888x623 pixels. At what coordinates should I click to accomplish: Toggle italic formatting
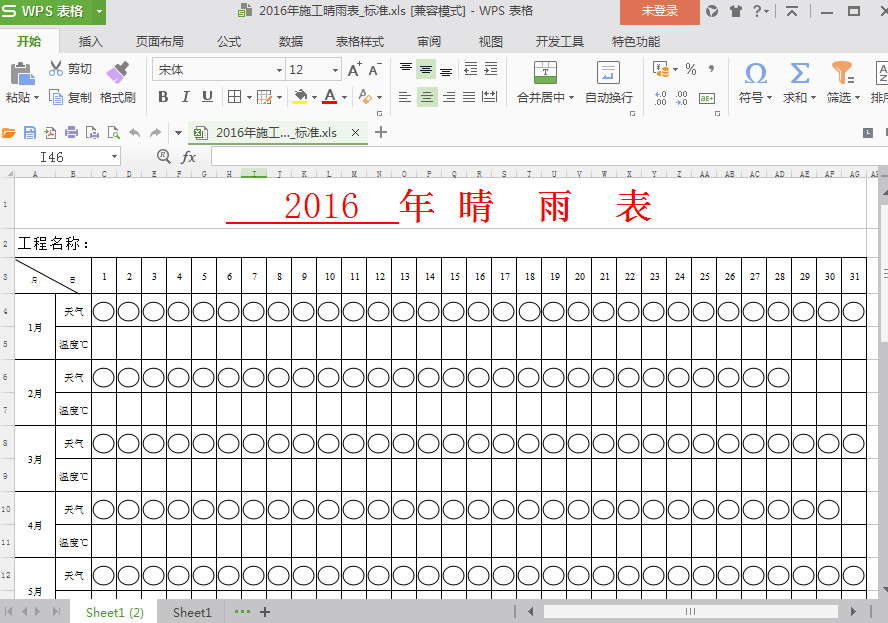point(185,96)
